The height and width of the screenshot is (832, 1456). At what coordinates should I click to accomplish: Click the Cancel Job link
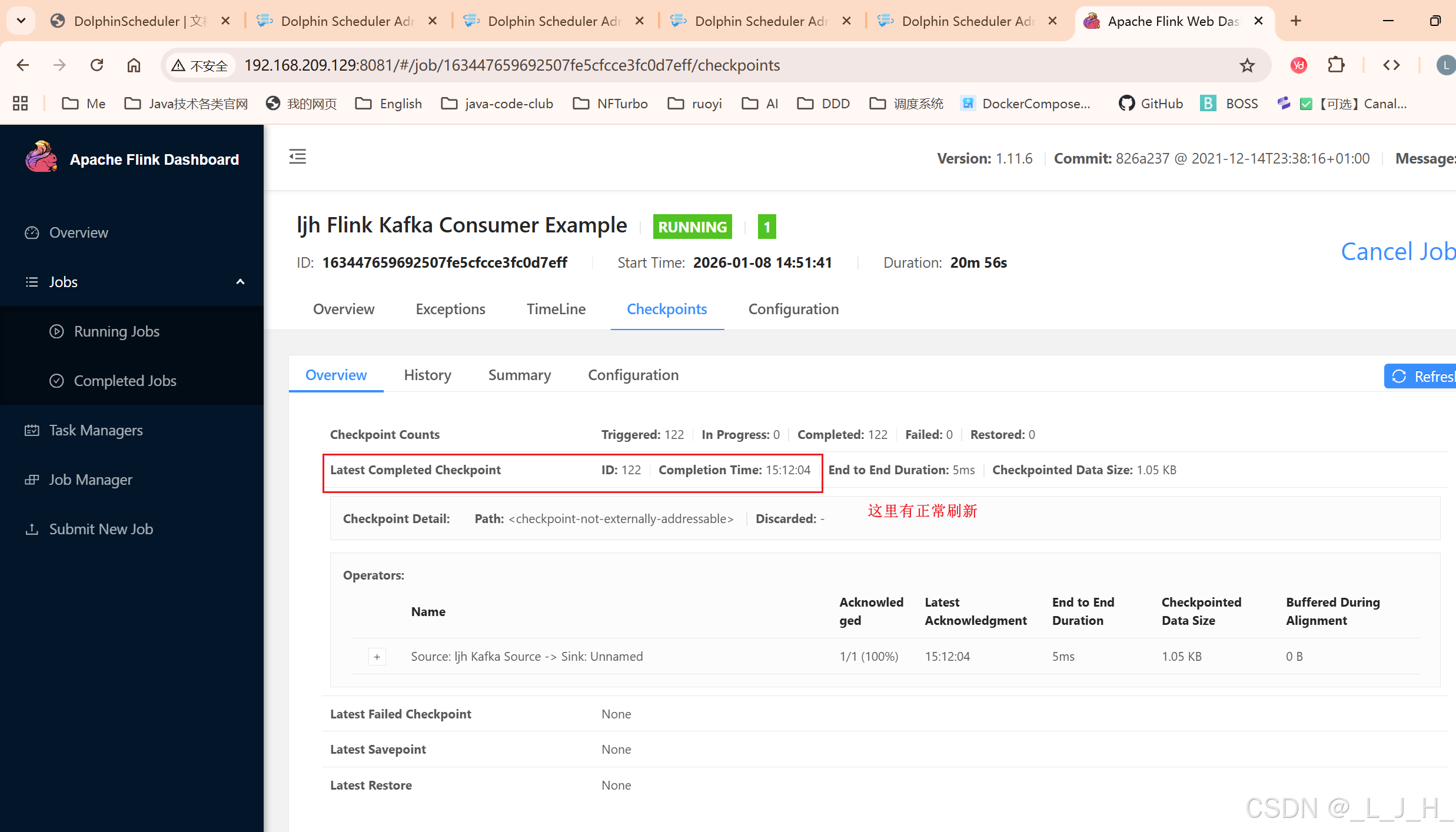point(1397,252)
